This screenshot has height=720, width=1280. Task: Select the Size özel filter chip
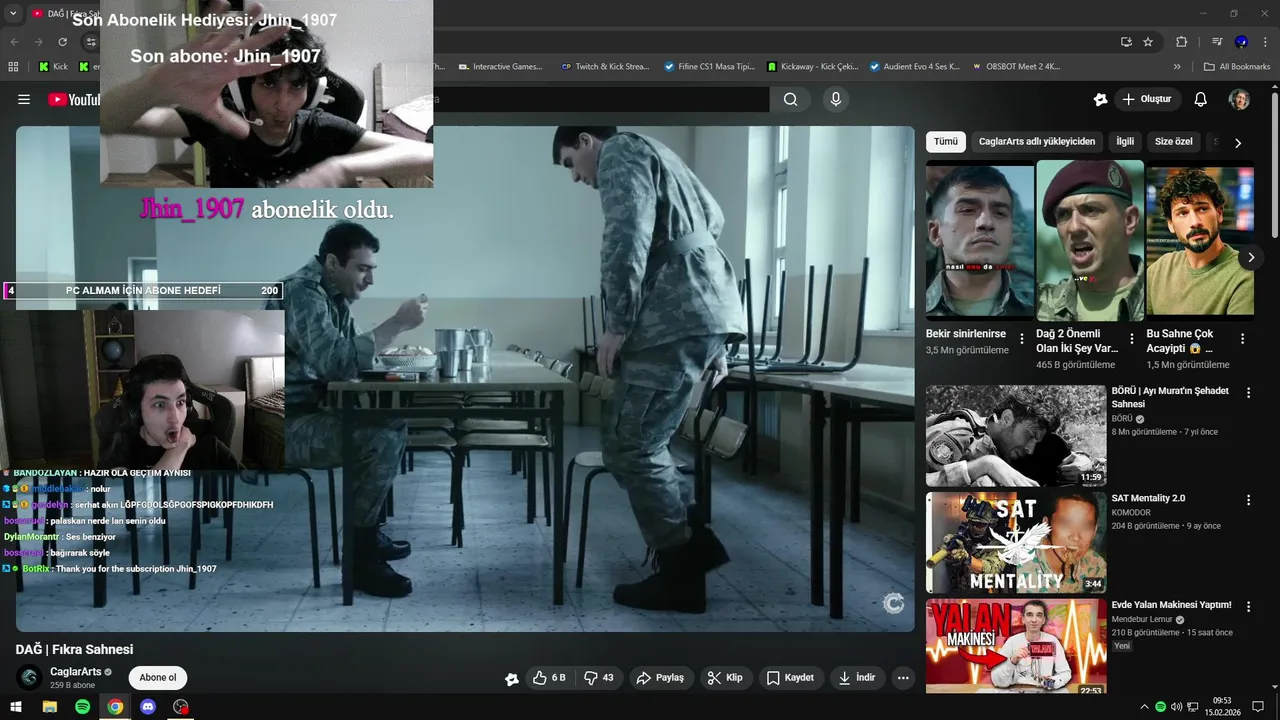(x=1174, y=142)
